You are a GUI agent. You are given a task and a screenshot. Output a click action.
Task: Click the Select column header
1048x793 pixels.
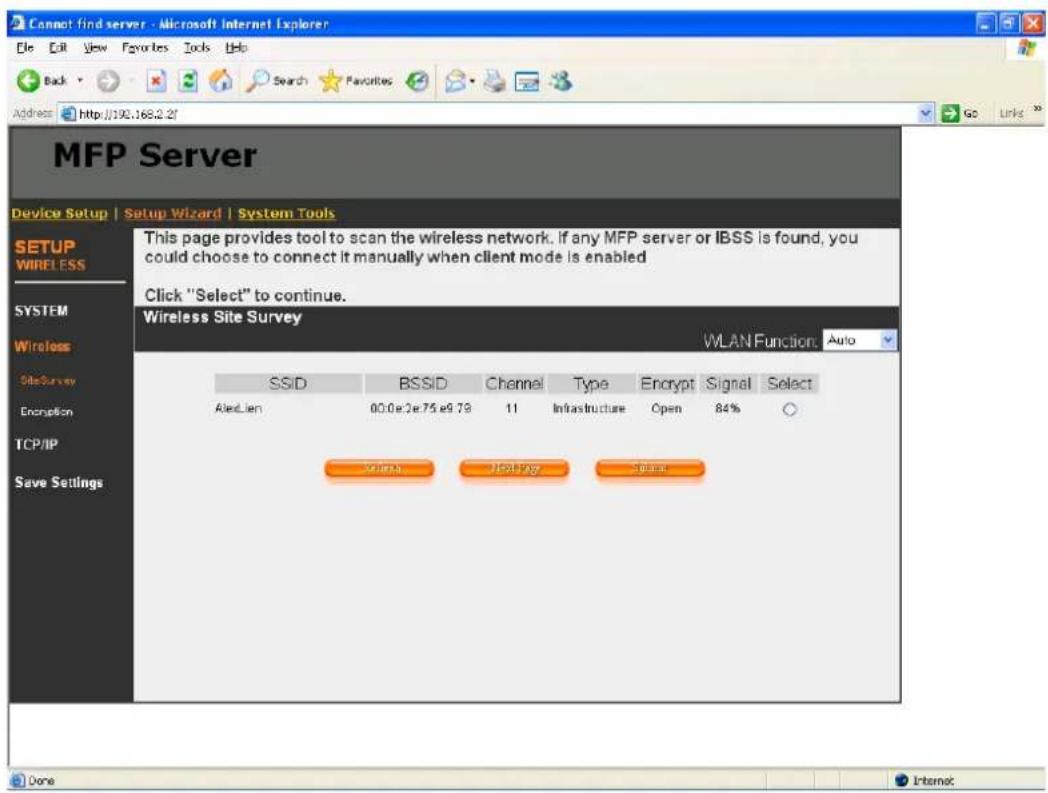pos(789,384)
